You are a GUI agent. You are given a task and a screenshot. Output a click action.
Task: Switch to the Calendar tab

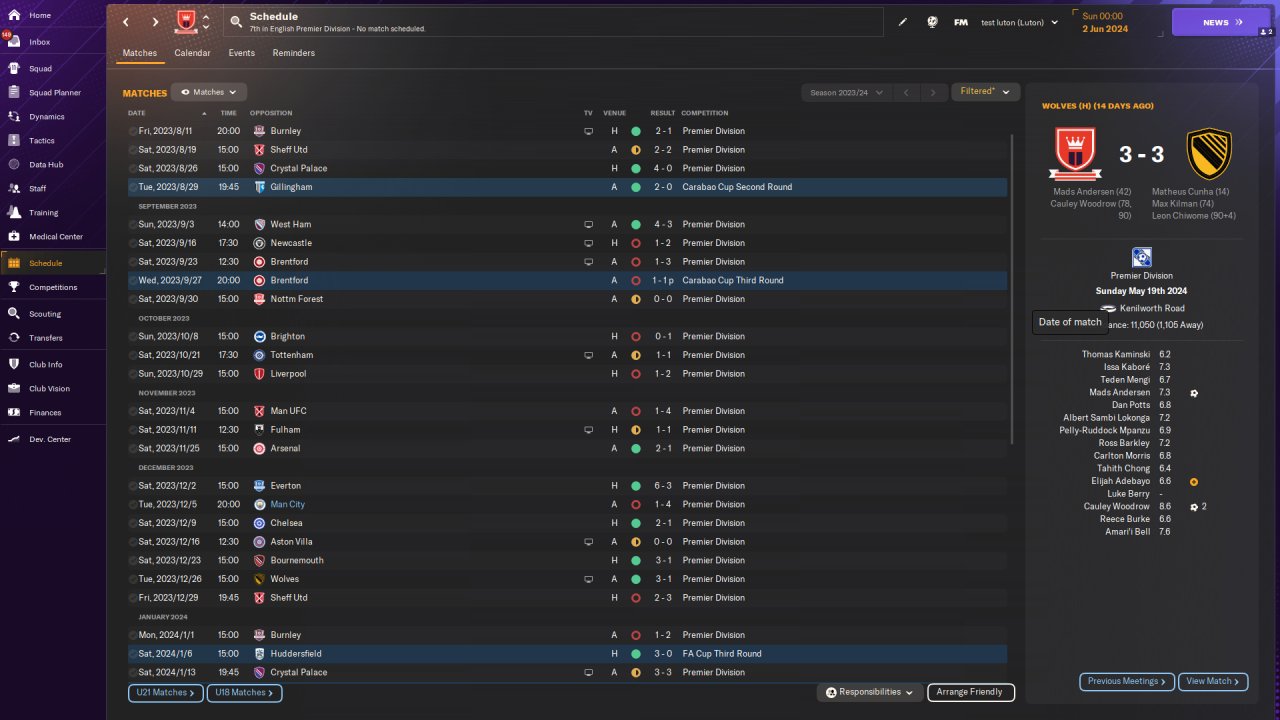coord(192,53)
